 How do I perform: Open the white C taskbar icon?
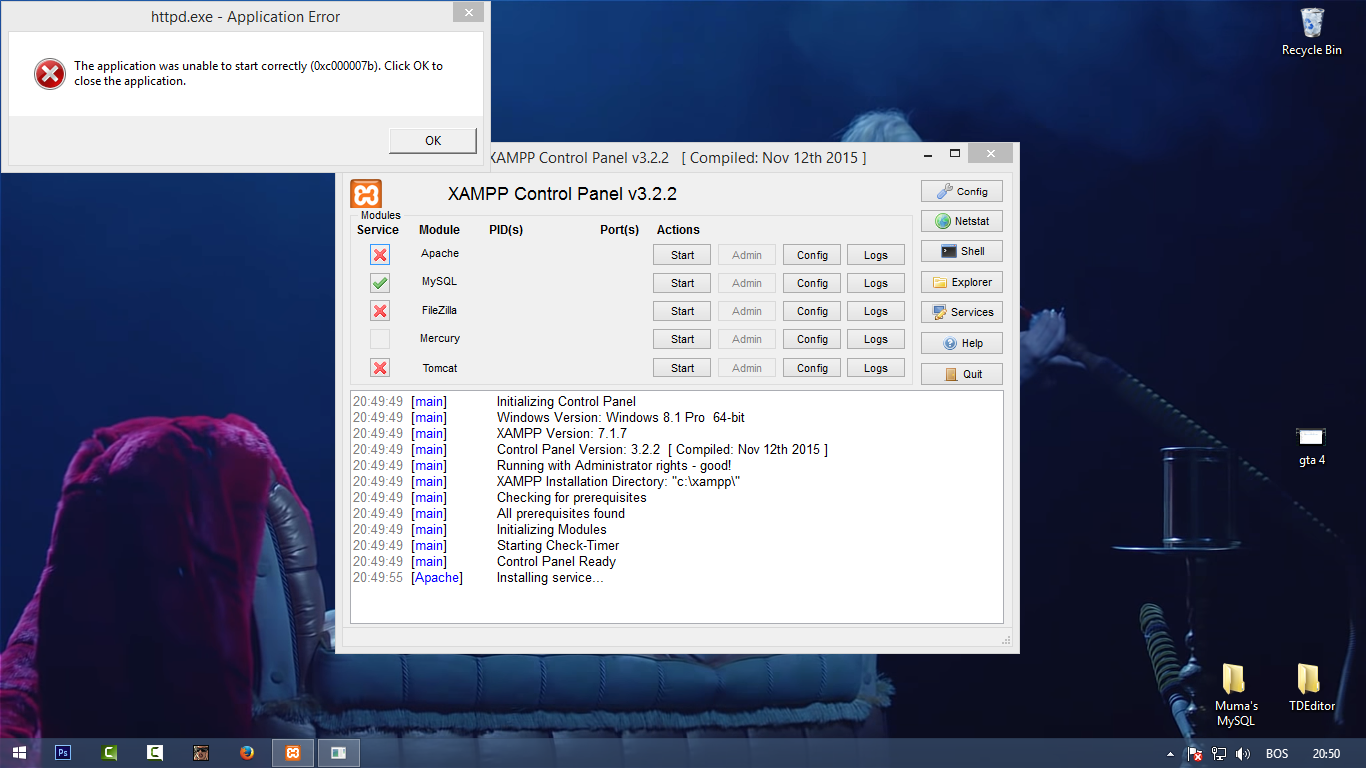155,753
